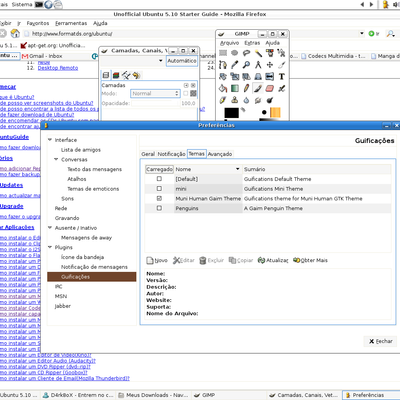400x400 pixels.
Task: Select the Blur/Sharpen droplet tool
Action: pyautogui.click(x=246, y=100)
